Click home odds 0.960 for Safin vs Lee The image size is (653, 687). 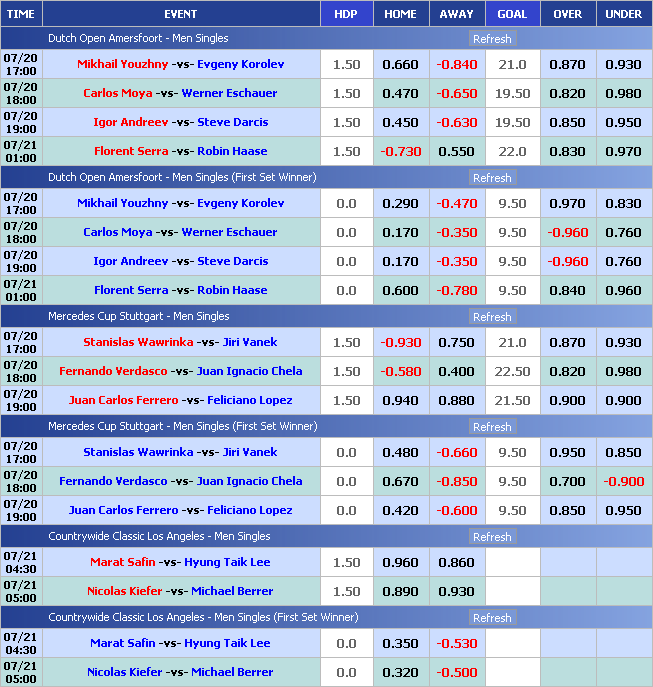point(400,563)
